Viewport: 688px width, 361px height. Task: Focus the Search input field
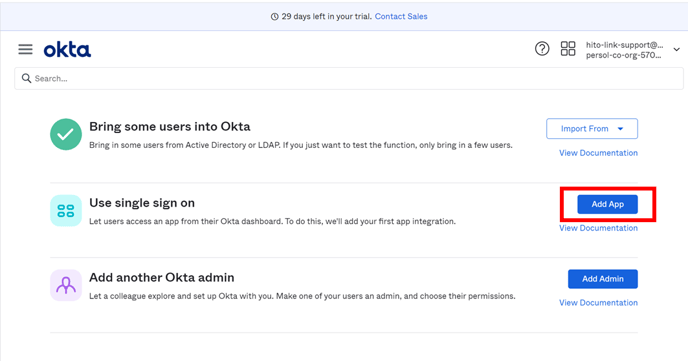click(349, 79)
